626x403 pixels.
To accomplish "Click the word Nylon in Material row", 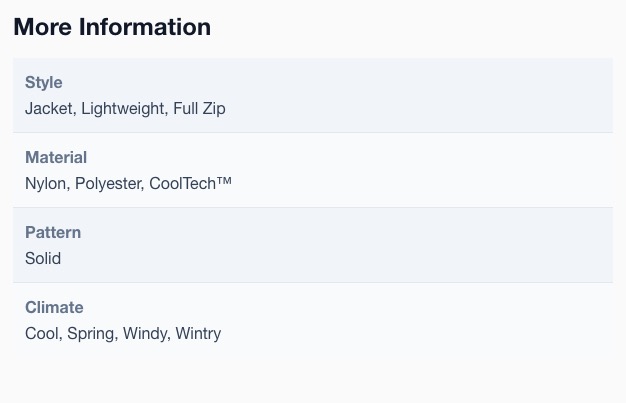I will (46, 184).
